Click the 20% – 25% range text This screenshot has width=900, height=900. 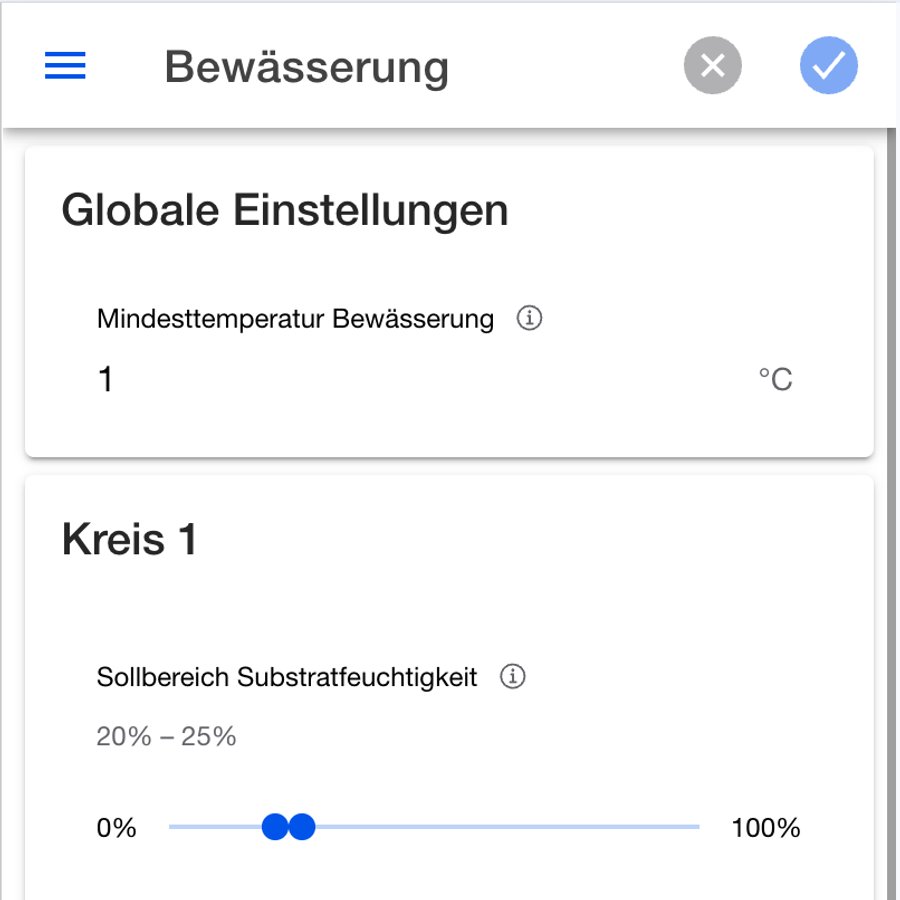click(164, 736)
